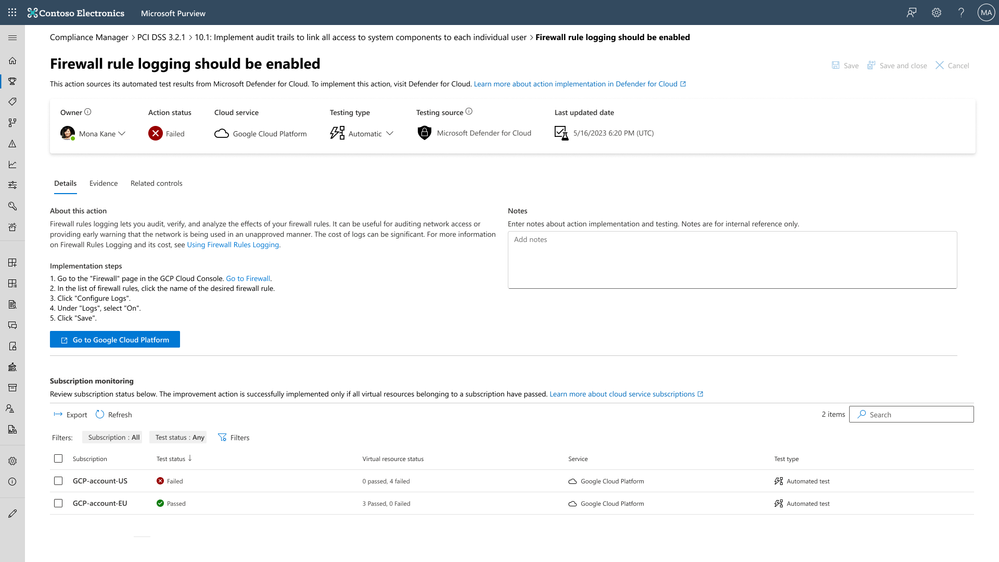999x562 pixels.
Task: Open the person alert icon in sidebar
Action: [12, 408]
